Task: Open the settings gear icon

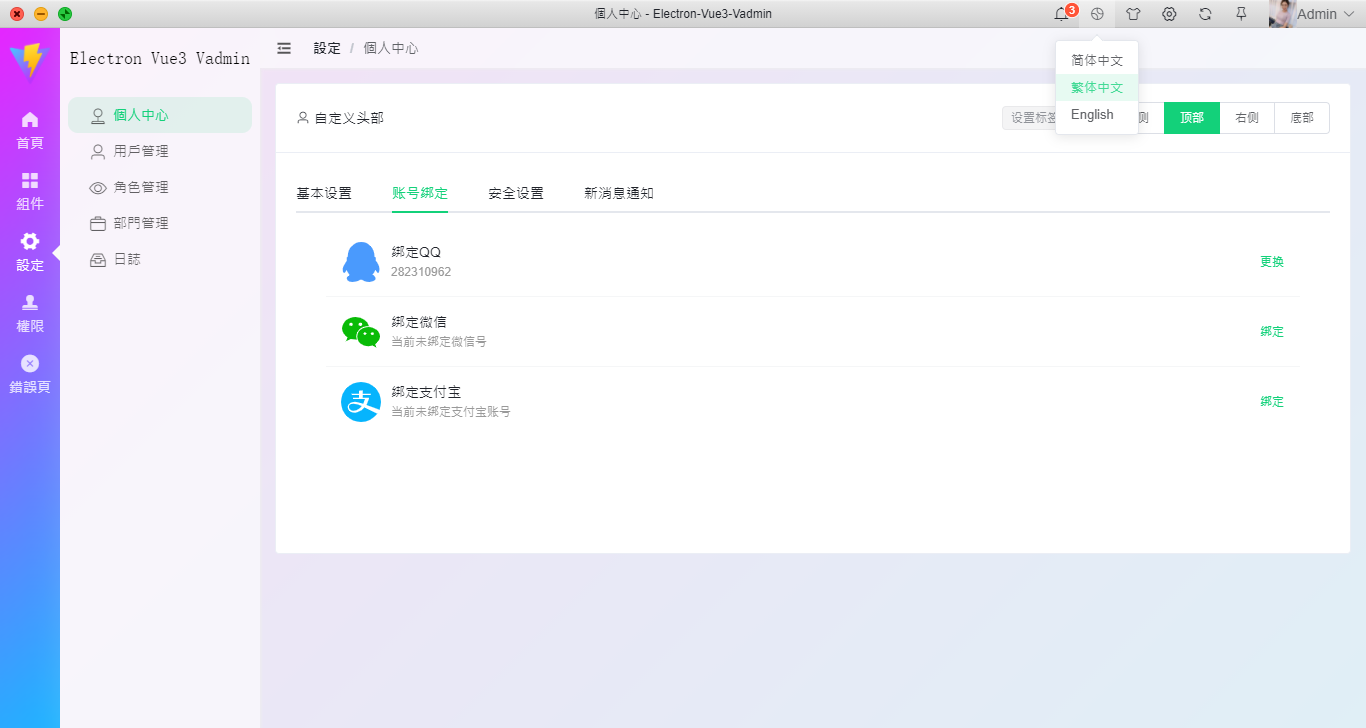Action: click(x=1168, y=14)
